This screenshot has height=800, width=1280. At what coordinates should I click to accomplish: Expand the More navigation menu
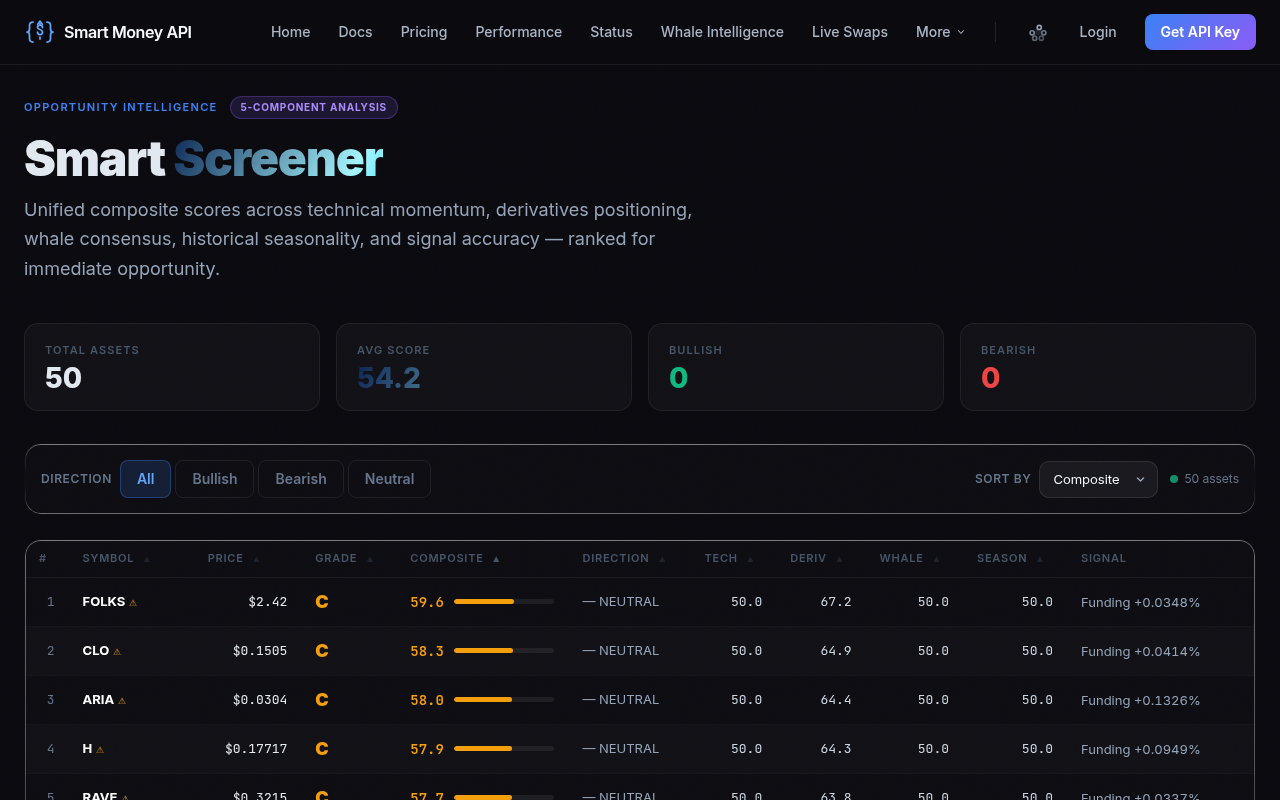[x=940, y=32]
